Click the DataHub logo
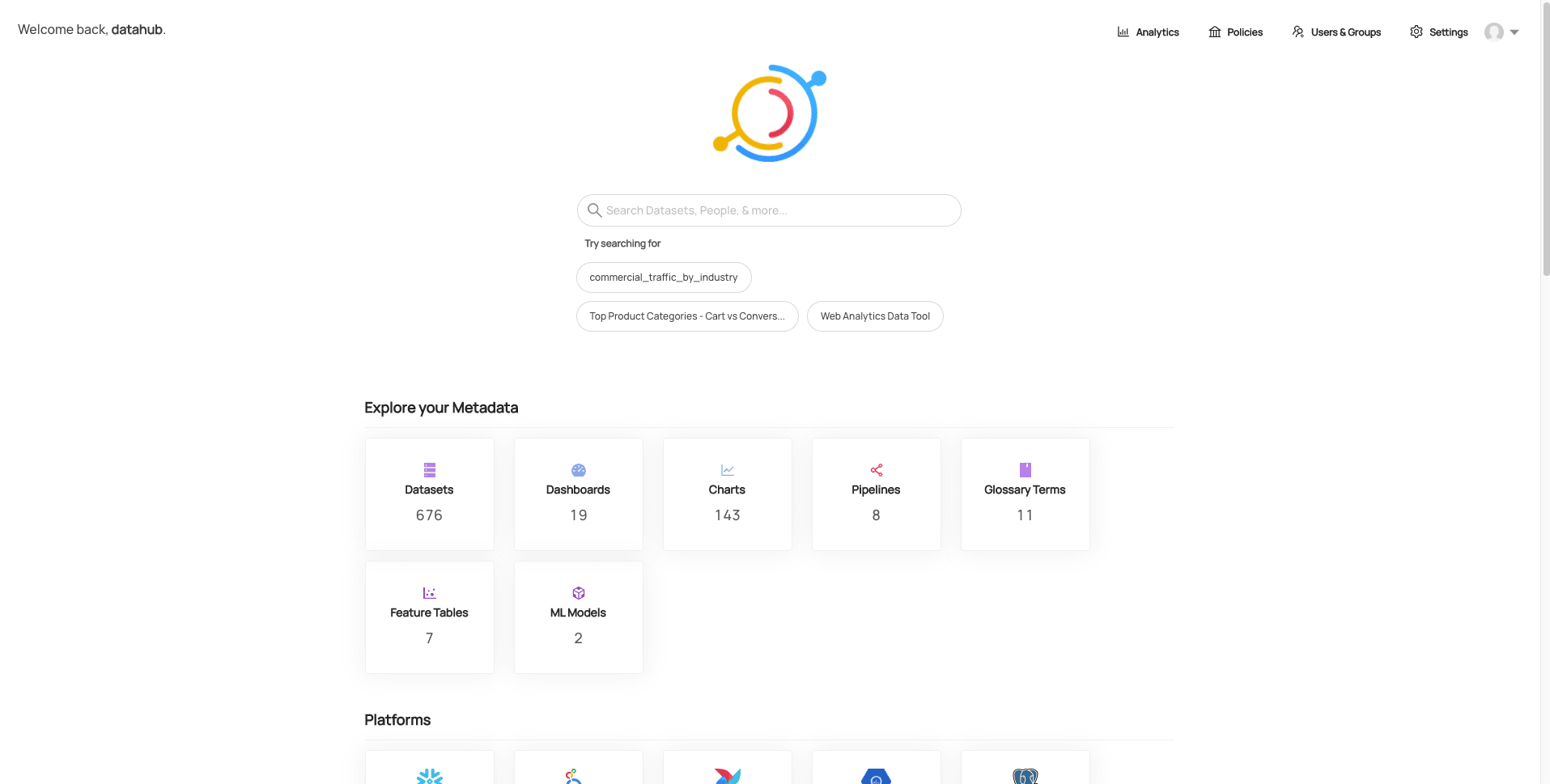Viewport: 1550px width, 784px height. pos(769,113)
